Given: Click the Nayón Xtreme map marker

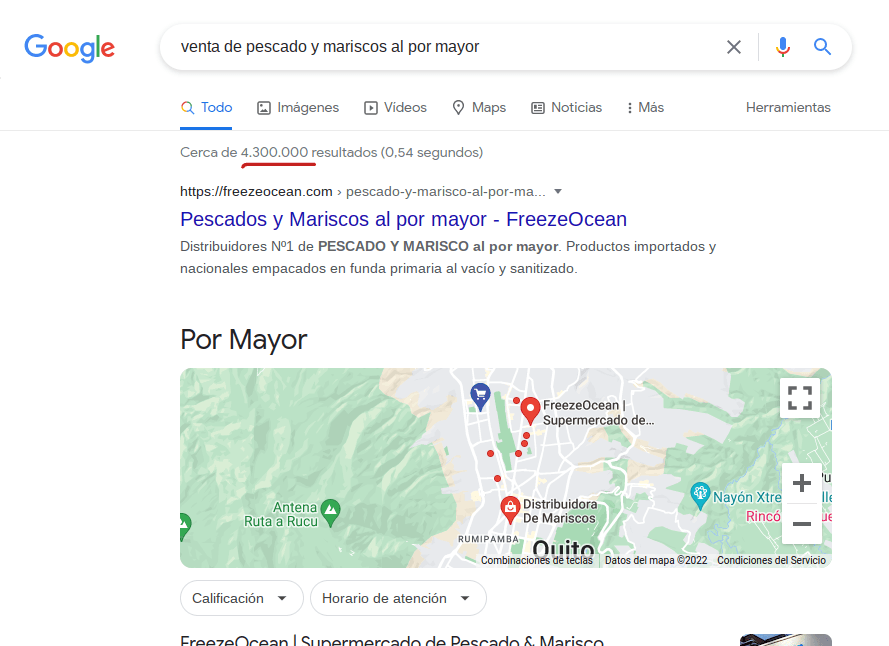Looking at the screenshot, I should click(700, 495).
